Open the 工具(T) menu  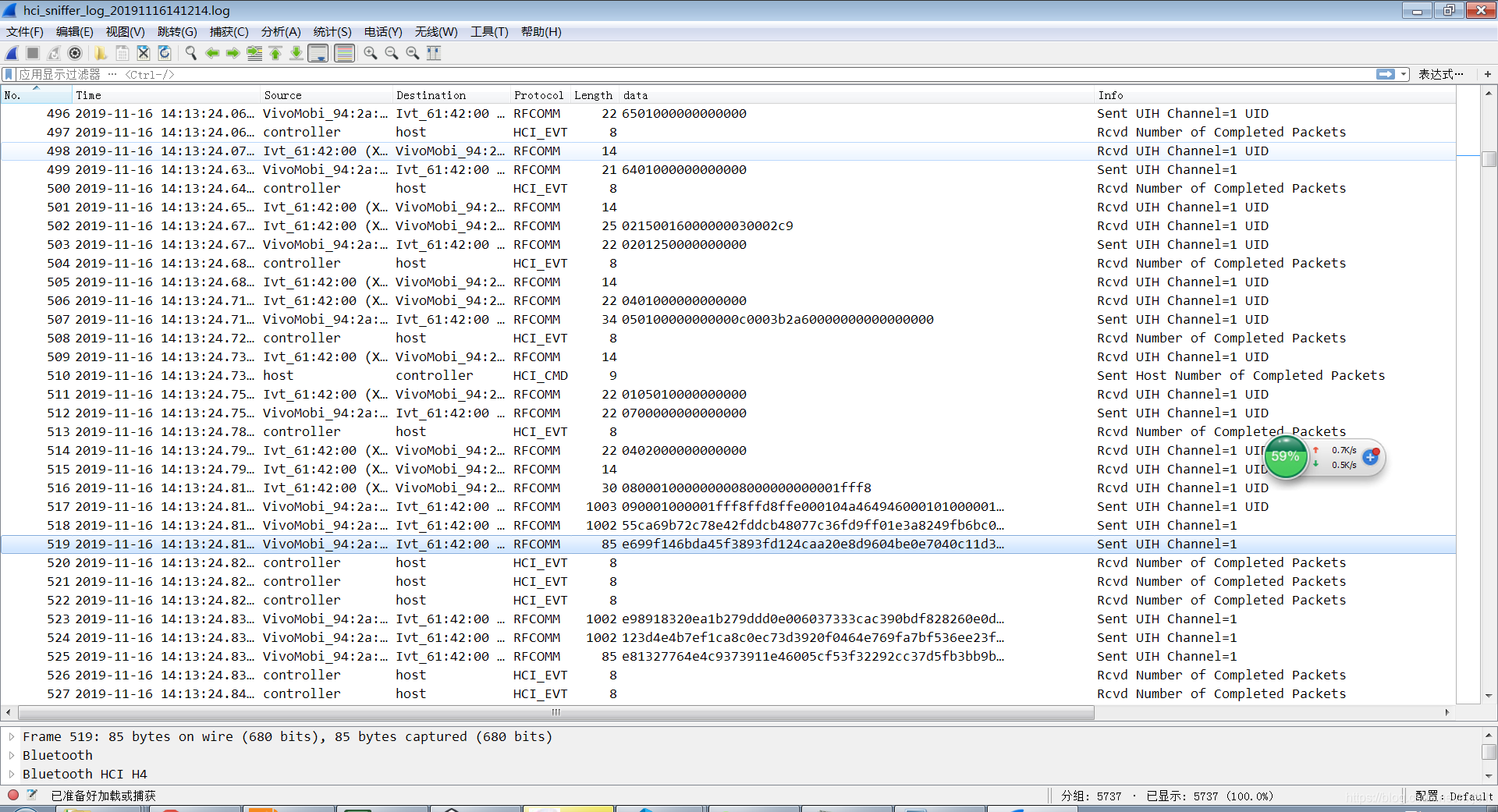[489, 32]
